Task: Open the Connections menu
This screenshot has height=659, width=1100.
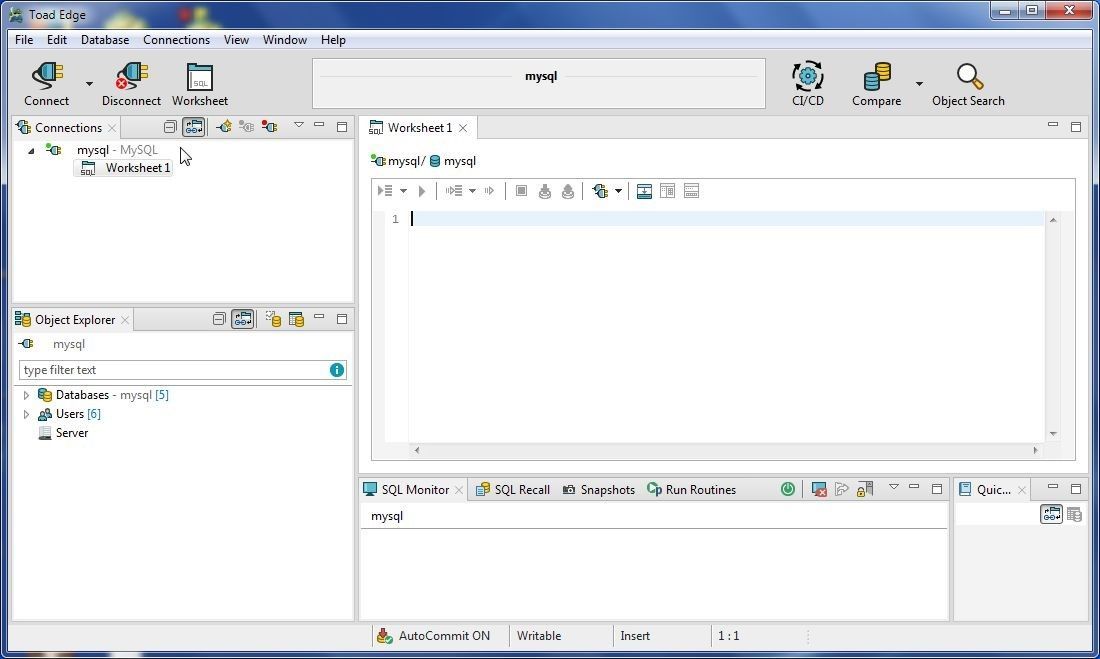Action: tap(176, 40)
